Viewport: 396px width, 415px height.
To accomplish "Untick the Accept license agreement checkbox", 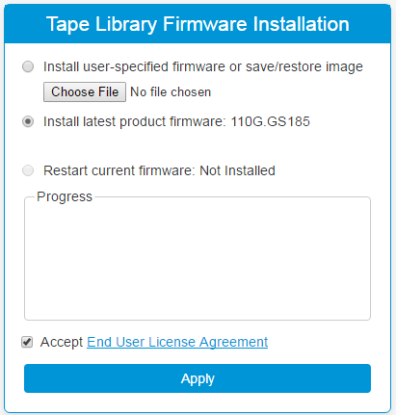I will click(x=27, y=342).
